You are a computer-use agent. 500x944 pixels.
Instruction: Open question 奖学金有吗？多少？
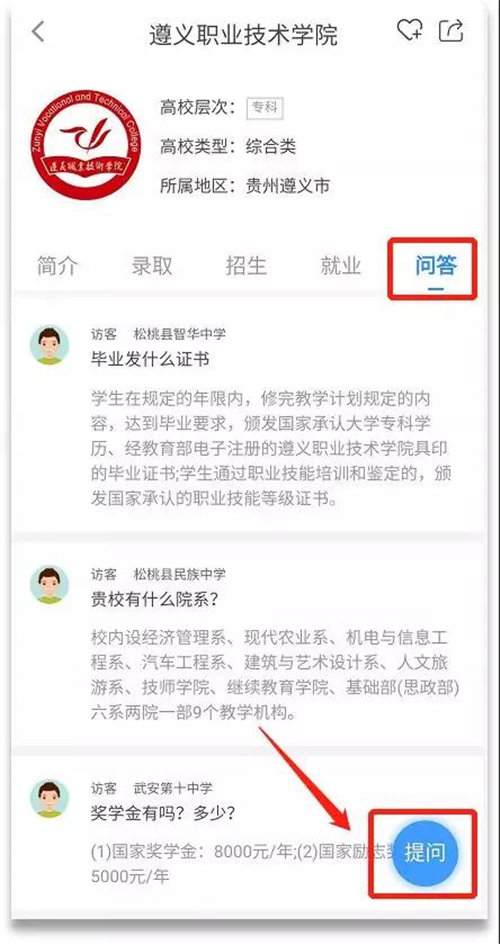[x=162, y=813]
